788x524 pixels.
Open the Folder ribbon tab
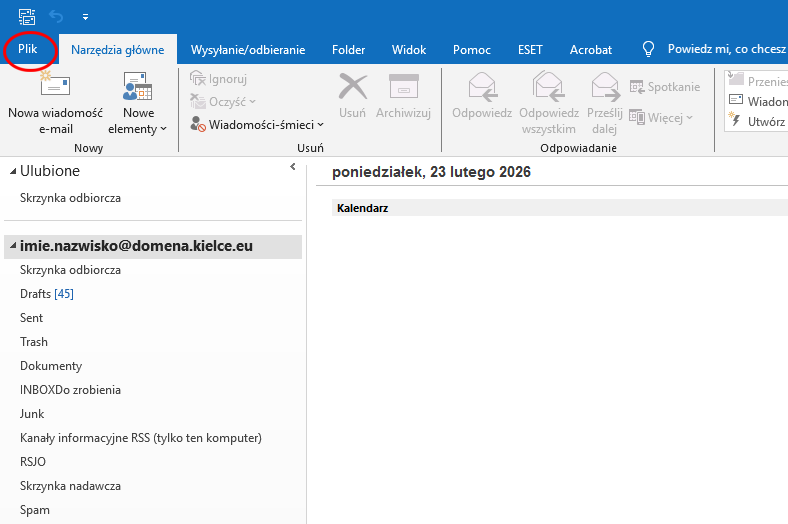(x=348, y=50)
